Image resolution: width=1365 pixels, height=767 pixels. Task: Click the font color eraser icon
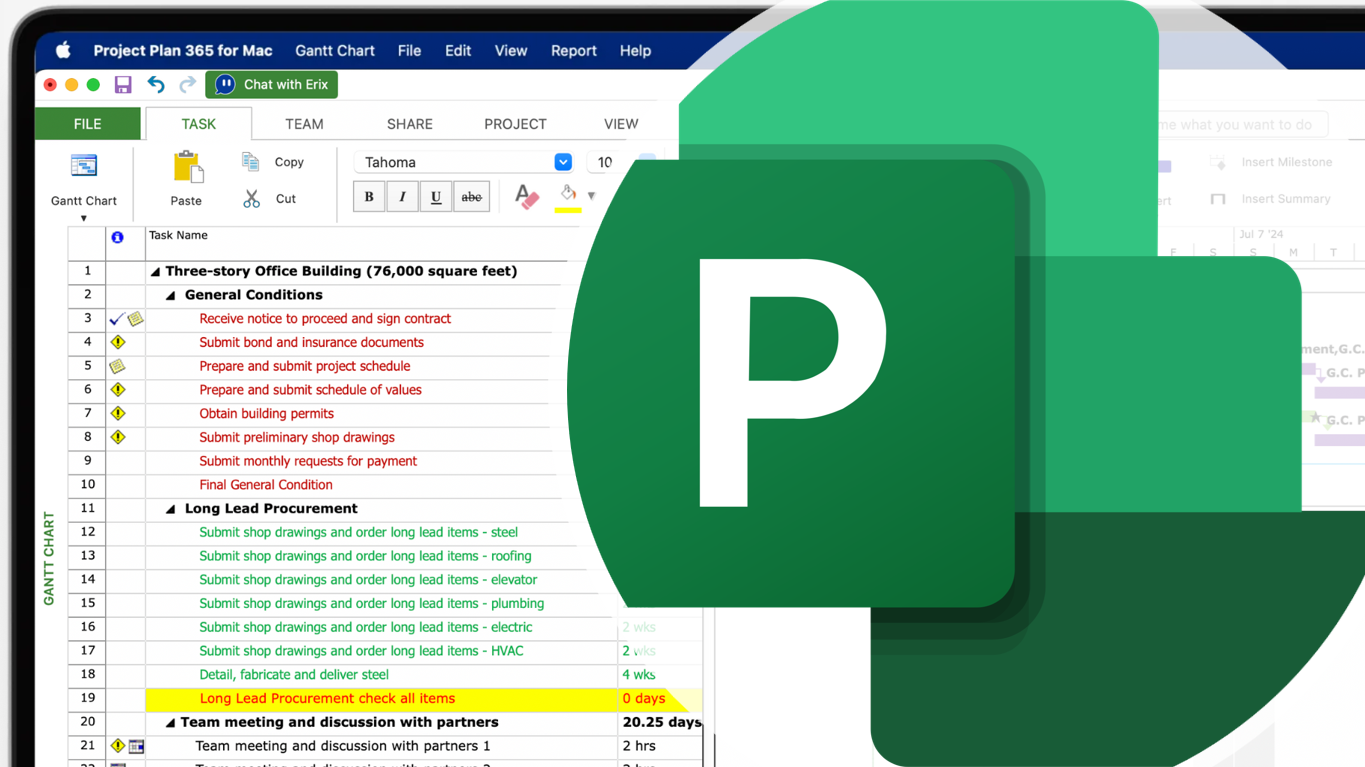click(526, 197)
